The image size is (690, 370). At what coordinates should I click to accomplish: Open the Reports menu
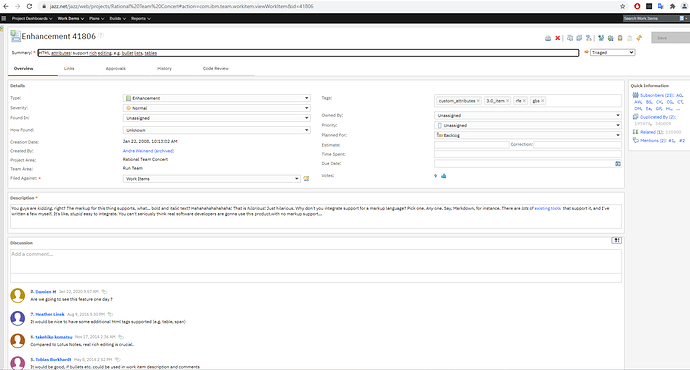click(x=141, y=18)
